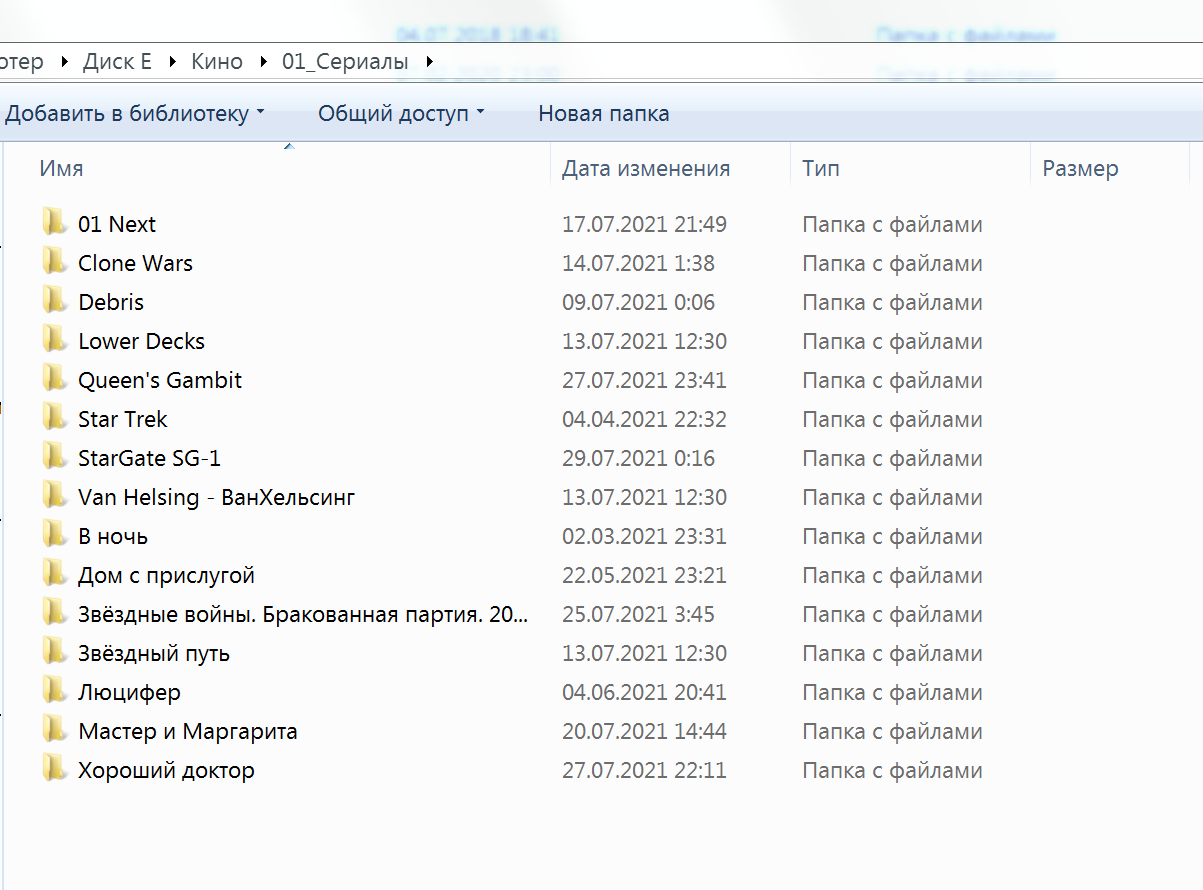Click date 27.07.2021 23:41
This screenshot has height=890, width=1203.
pyautogui.click(x=644, y=380)
